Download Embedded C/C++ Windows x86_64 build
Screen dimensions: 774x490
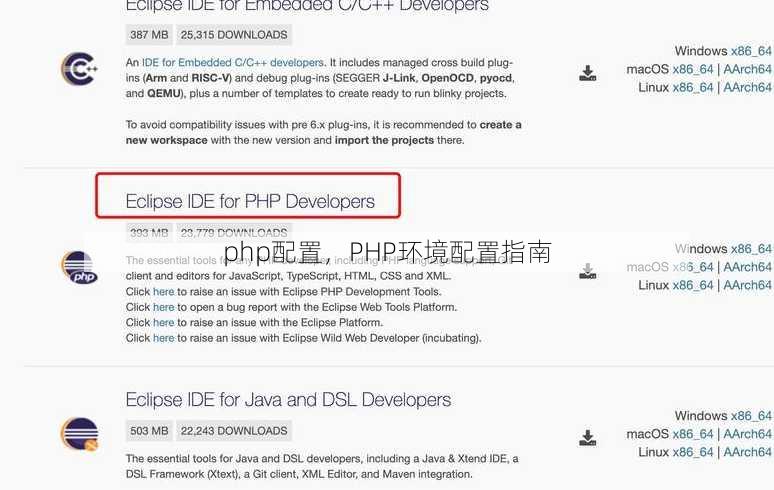(751, 51)
